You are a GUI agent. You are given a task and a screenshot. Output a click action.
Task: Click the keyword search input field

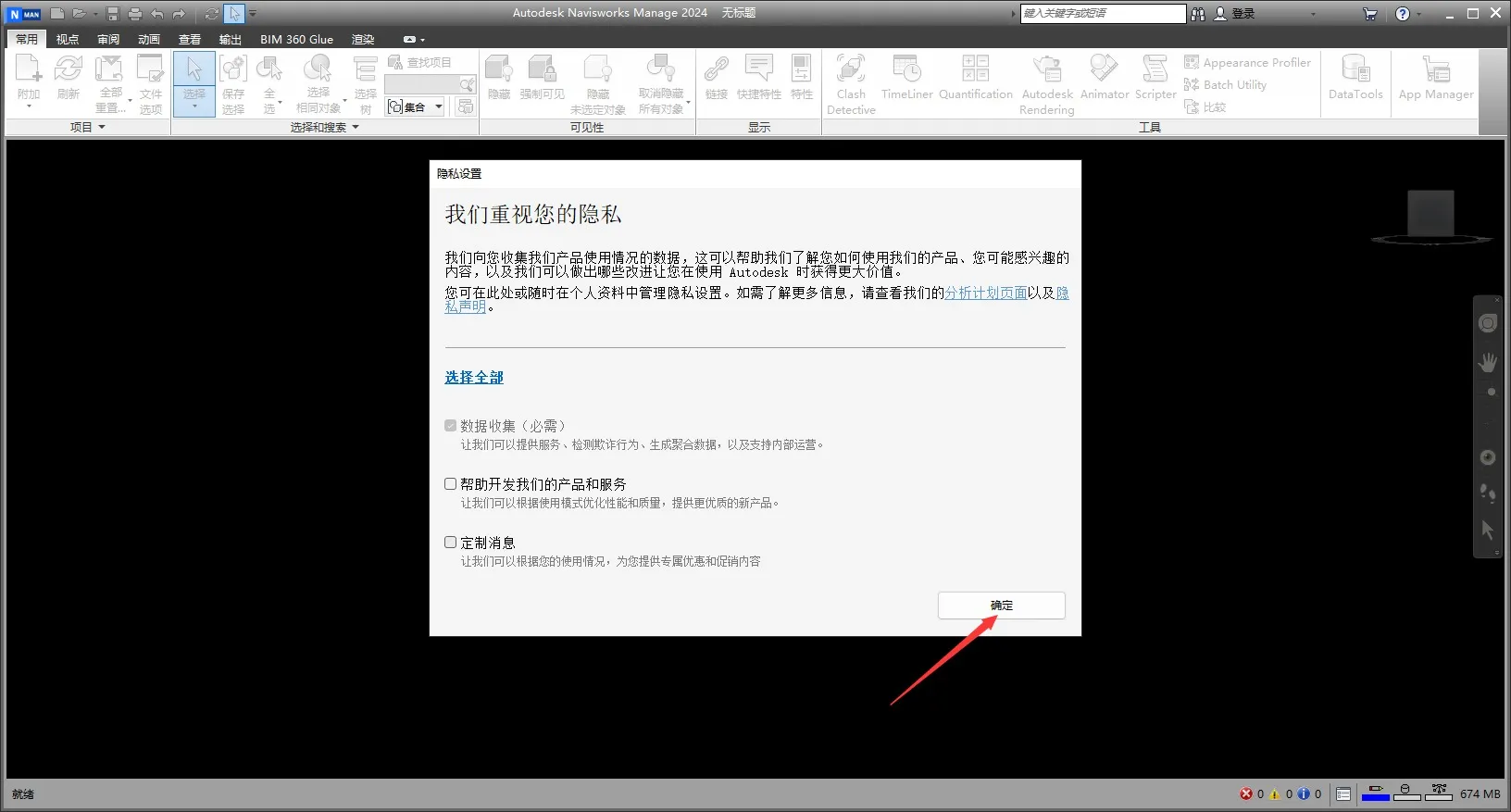(x=1102, y=14)
